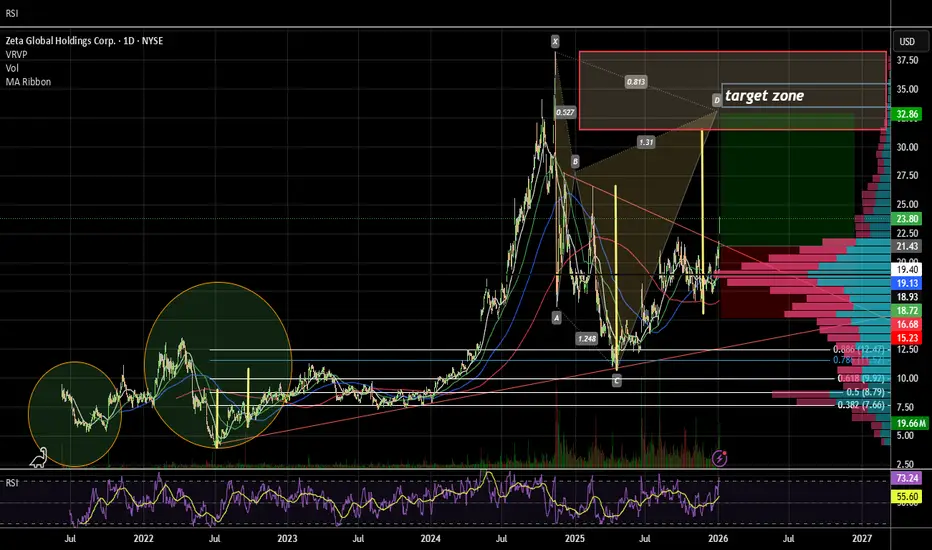Click the 2027 label on the time axis
932x550 pixels.
(862, 539)
